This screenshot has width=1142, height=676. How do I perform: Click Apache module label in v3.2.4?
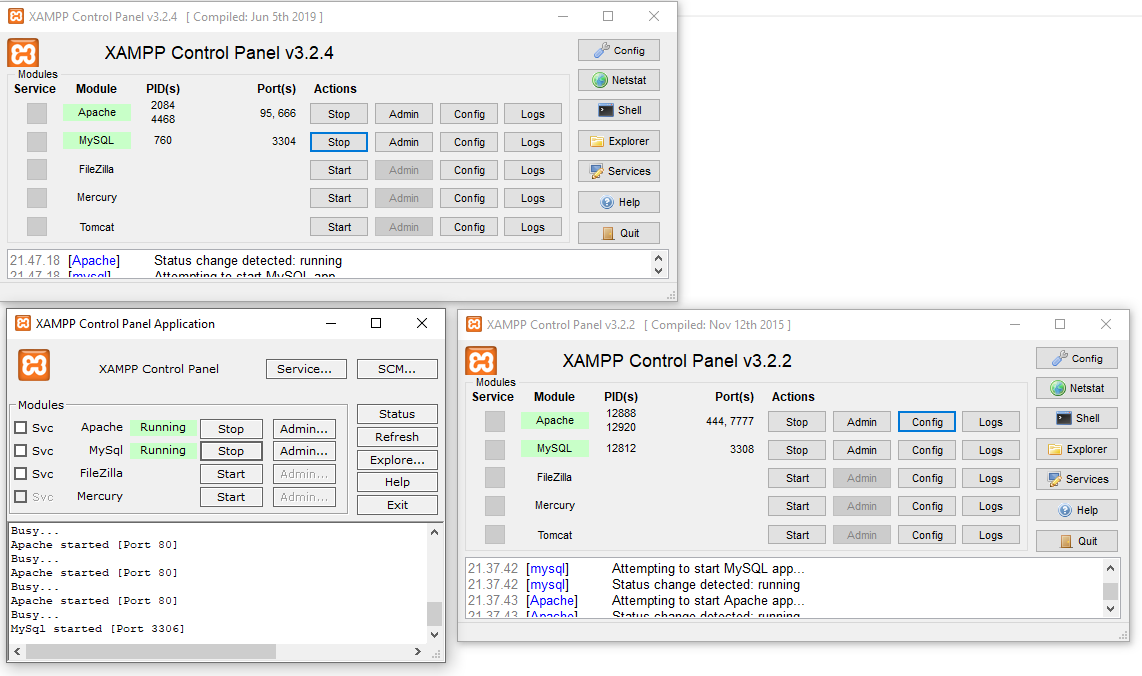click(x=97, y=112)
